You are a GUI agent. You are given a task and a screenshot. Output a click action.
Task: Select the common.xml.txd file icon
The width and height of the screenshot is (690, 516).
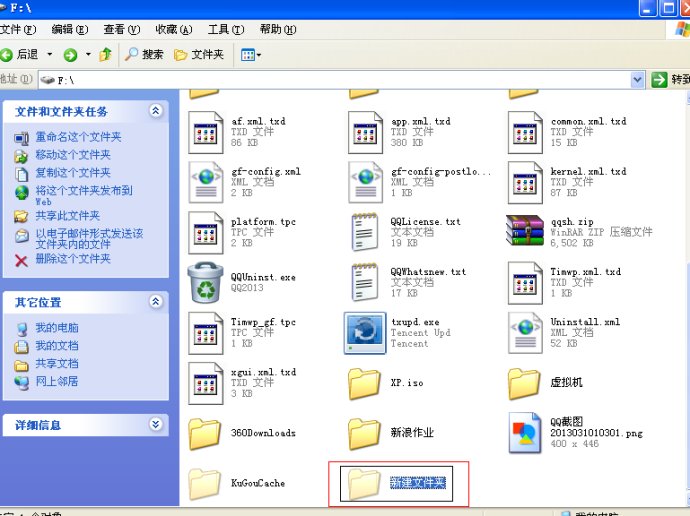tap(525, 132)
